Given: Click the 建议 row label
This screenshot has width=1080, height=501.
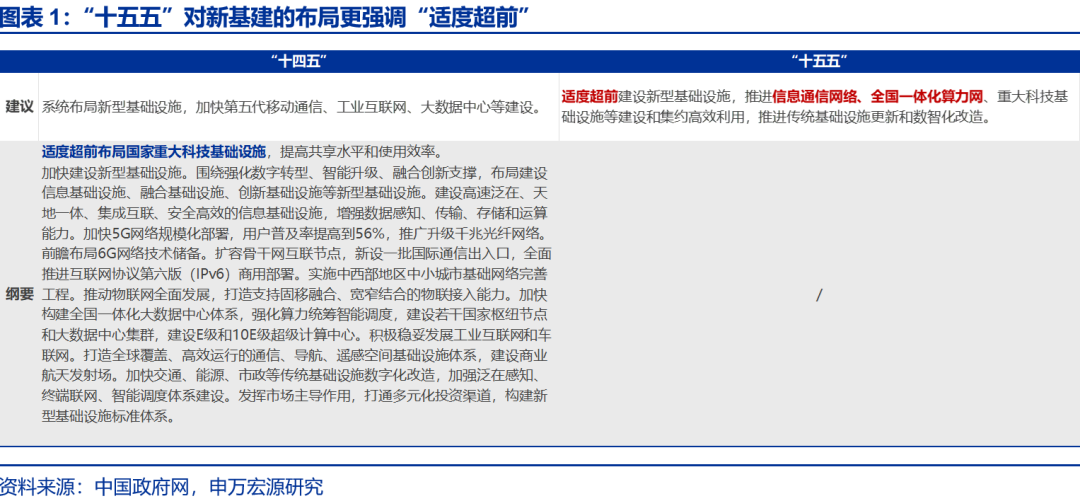Looking at the screenshot, I should coord(19,106).
